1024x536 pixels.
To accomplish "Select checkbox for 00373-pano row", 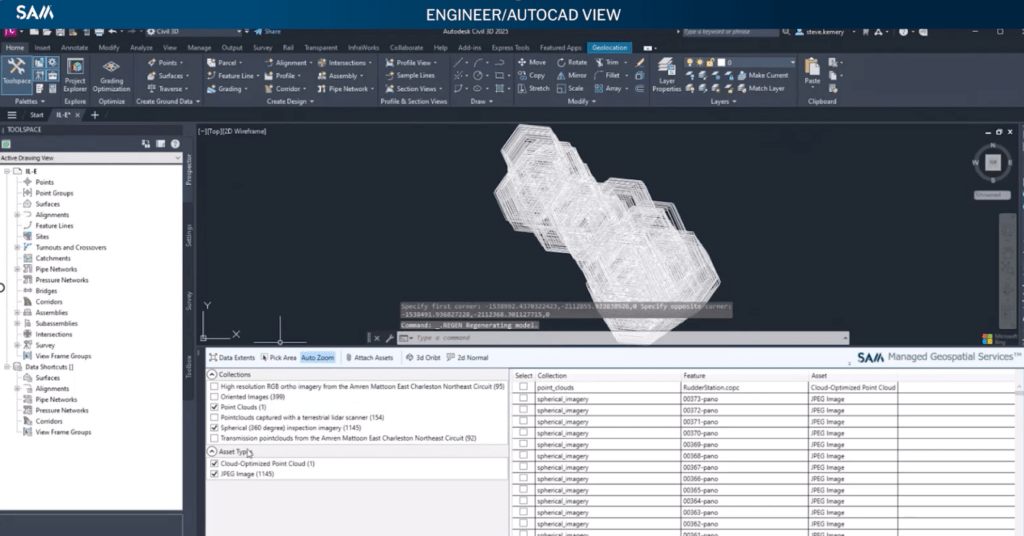I will 523,398.
